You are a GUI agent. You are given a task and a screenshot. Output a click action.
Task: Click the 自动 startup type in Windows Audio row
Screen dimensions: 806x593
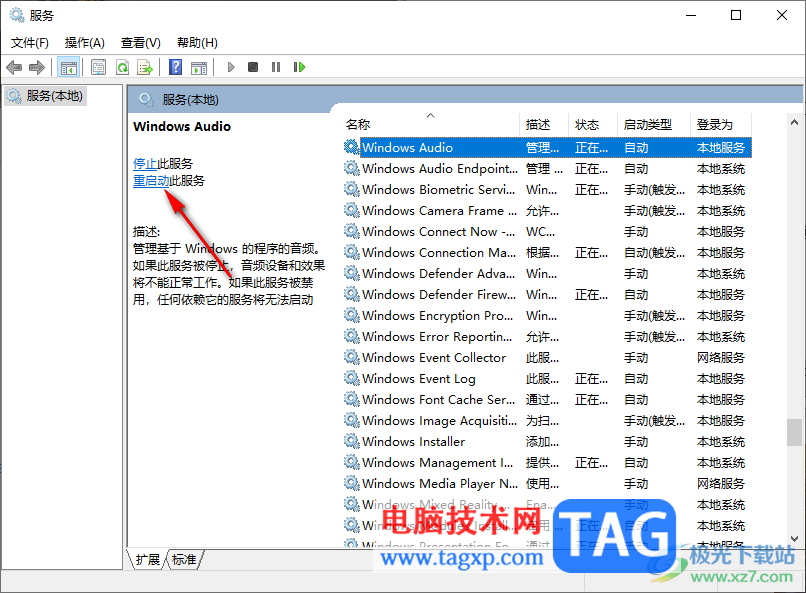tap(636, 147)
